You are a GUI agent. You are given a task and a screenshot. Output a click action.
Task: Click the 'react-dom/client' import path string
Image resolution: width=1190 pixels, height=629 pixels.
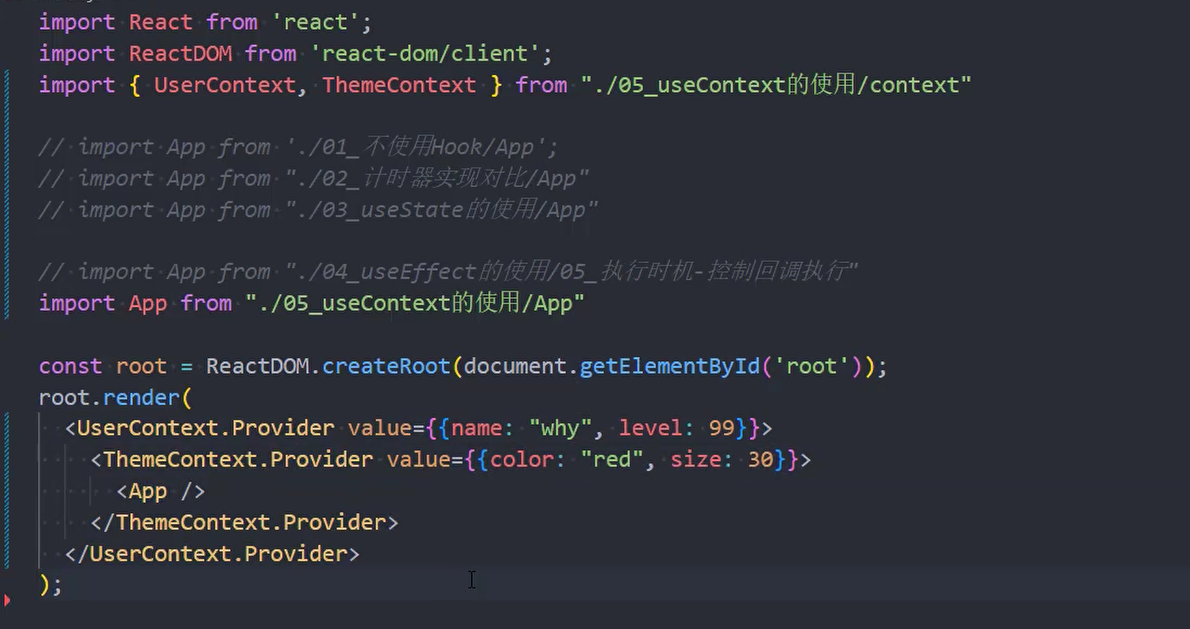[x=425, y=53]
